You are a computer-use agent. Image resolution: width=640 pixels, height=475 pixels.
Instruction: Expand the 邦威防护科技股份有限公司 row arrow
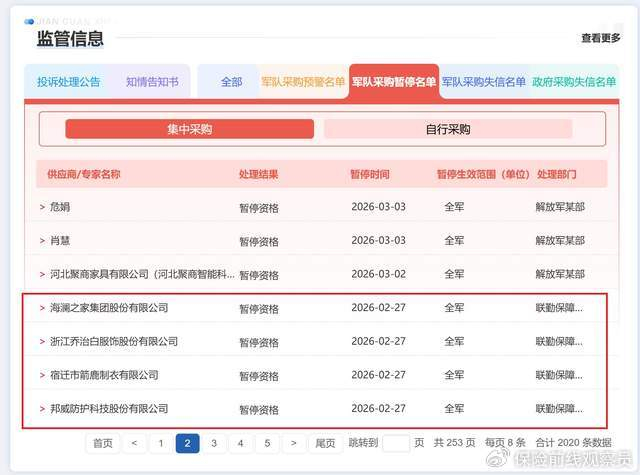[42, 408]
